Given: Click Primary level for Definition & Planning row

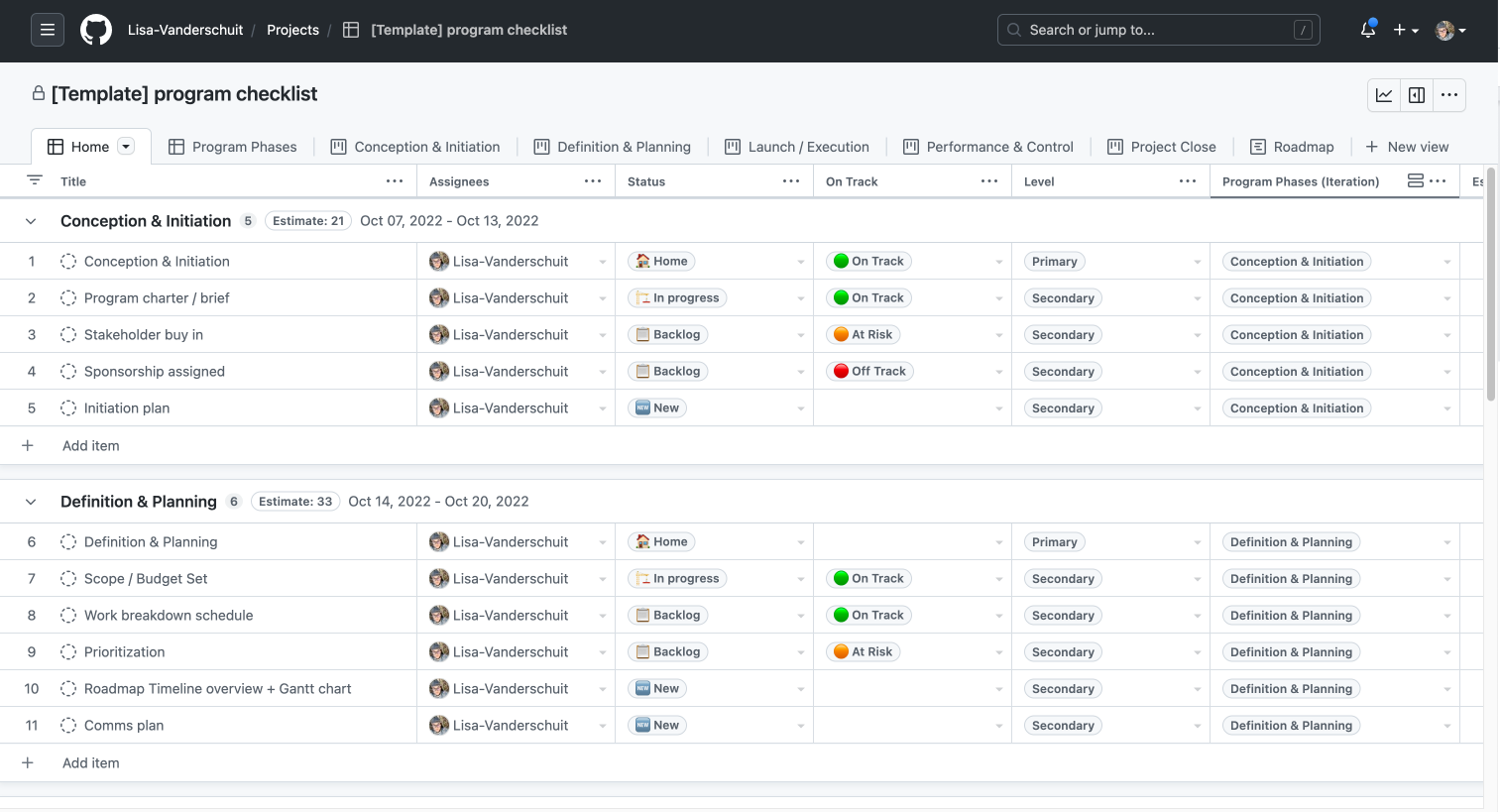Looking at the screenshot, I should point(1054,541).
